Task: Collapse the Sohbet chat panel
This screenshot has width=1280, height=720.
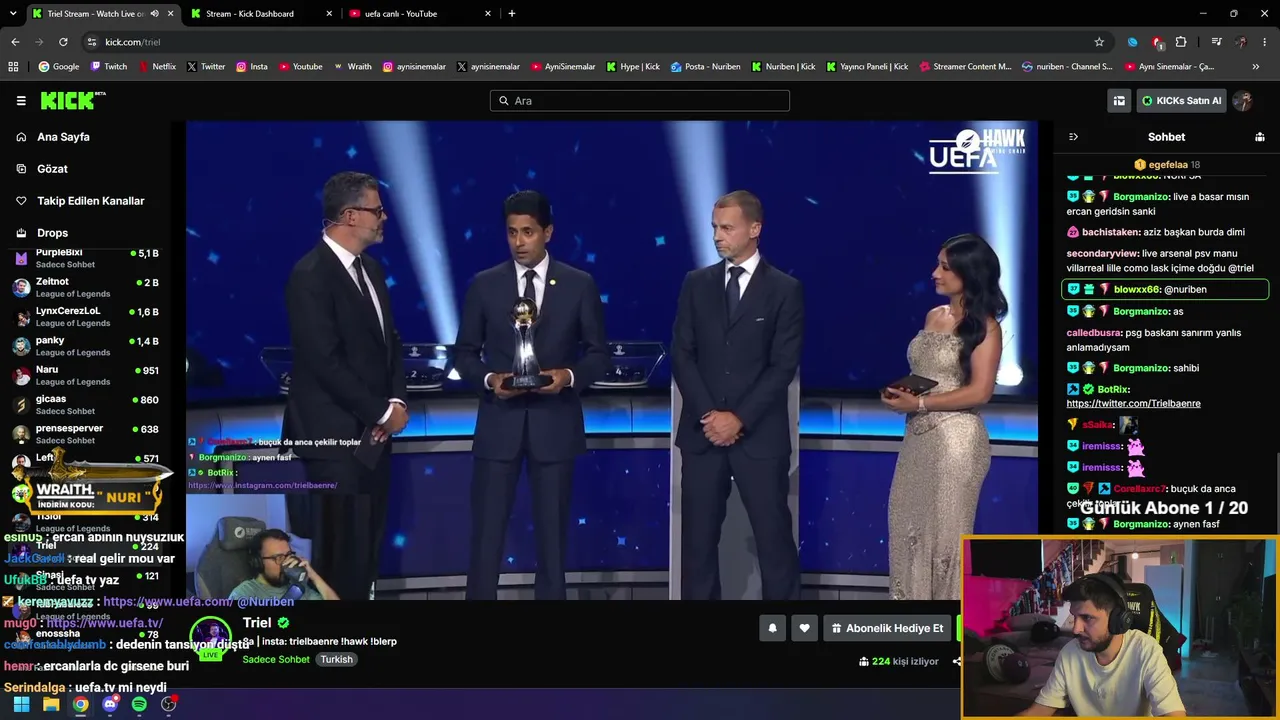Action: click(x=1073, y=137)
